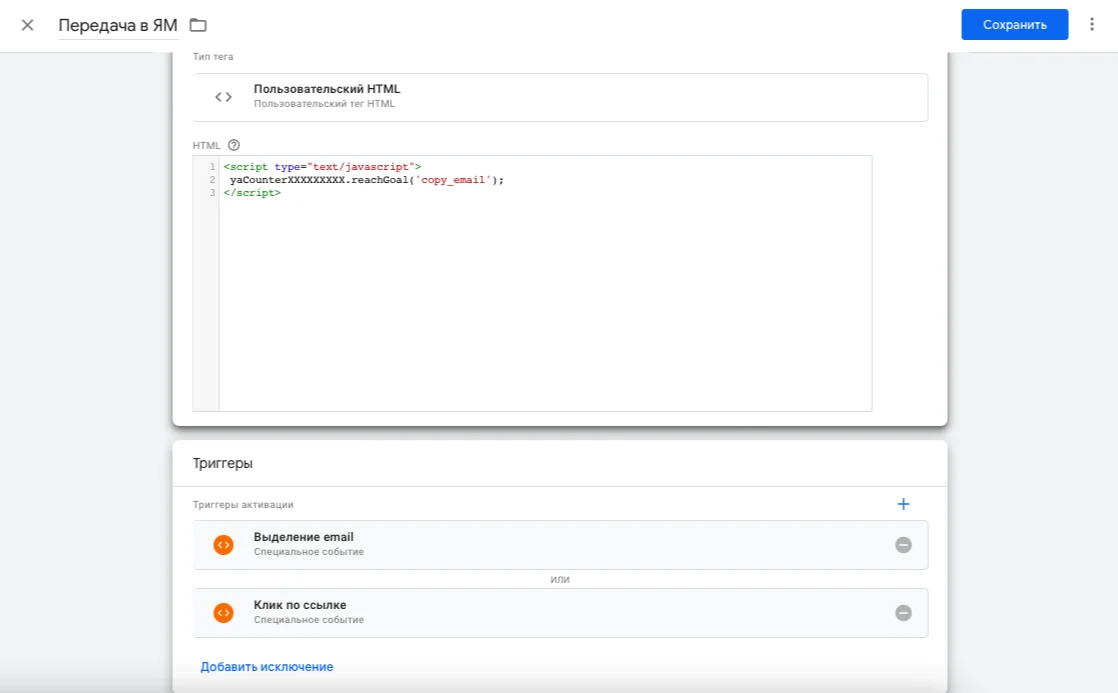Click in the empty area of HTML editor
This screenshot has height=693, width=1118.
[544, 300]
